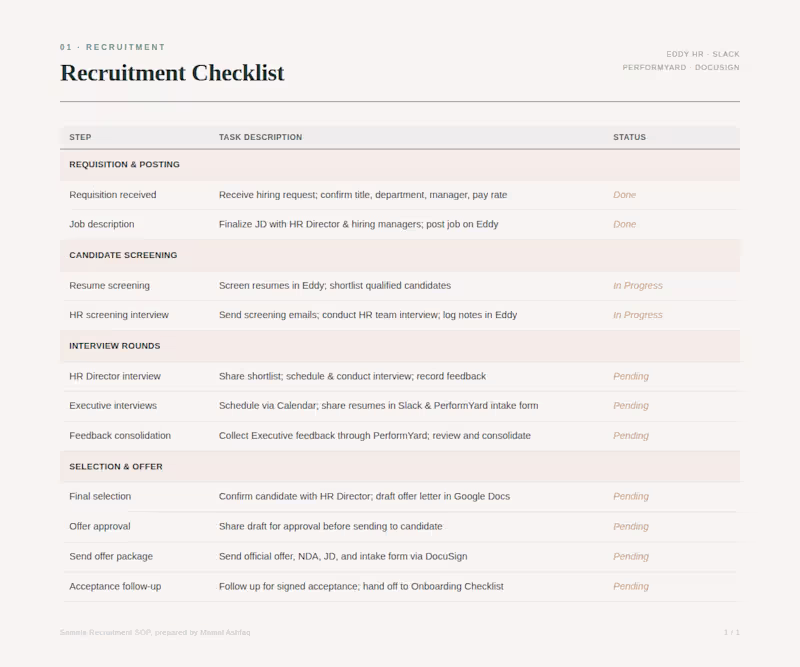Click the "STATUS" column header
Viewport: 800px width, 667px height.
pos(629,137)
